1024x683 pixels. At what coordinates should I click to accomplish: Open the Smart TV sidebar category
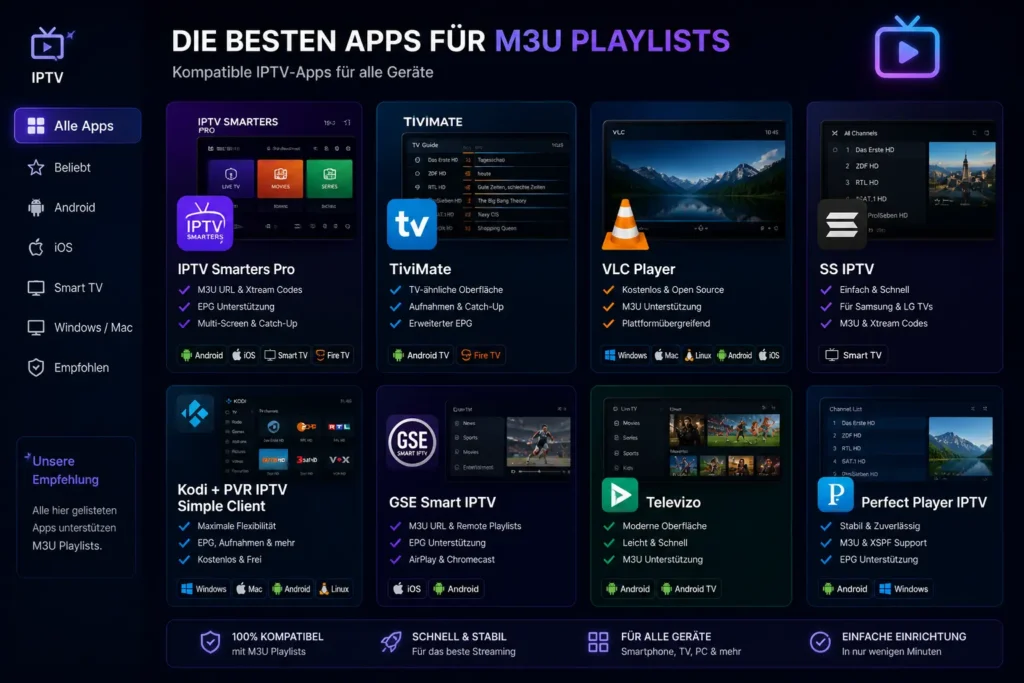tap(65, 287)
